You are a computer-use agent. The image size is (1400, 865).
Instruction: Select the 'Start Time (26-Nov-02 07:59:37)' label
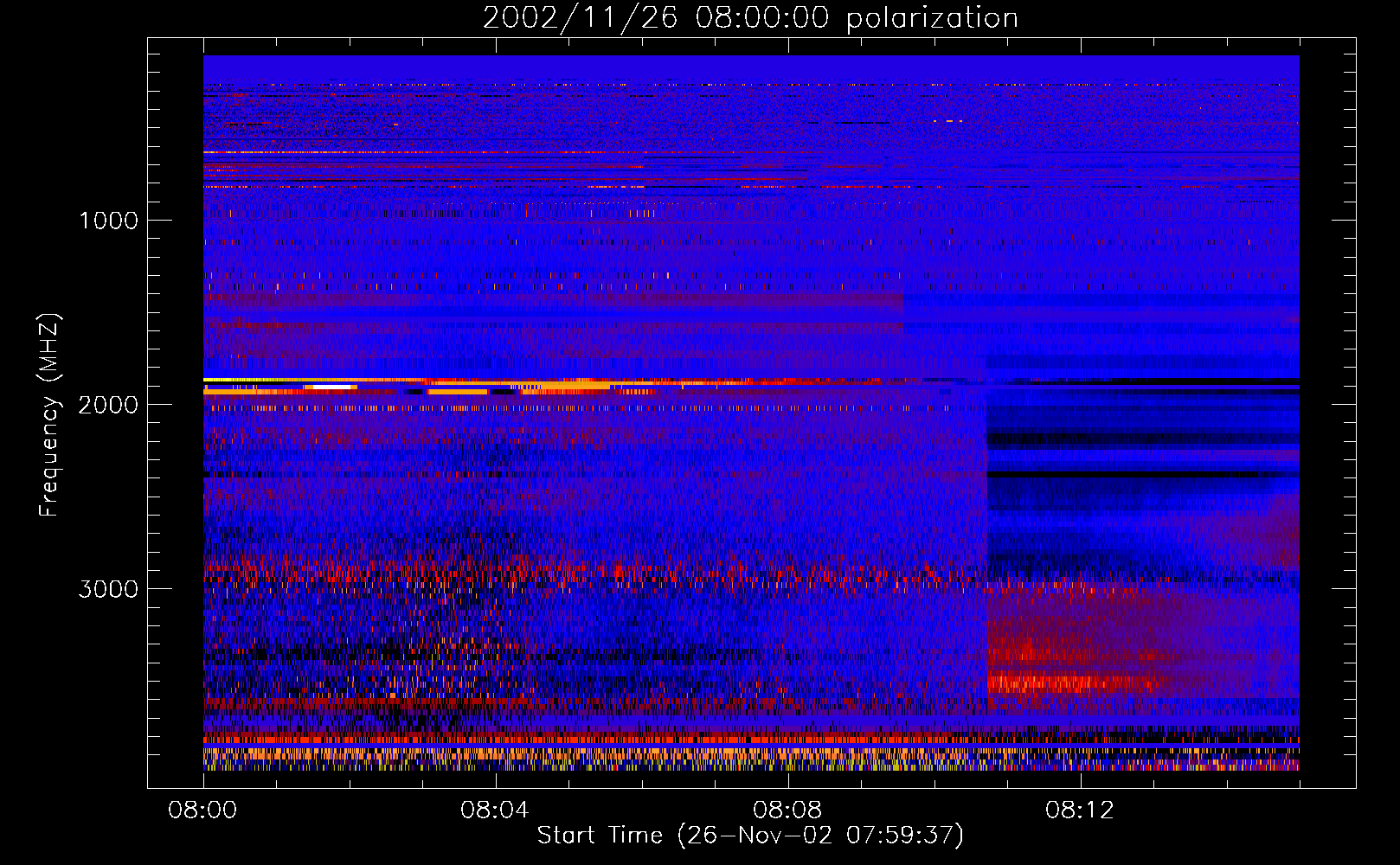(750, 836)
